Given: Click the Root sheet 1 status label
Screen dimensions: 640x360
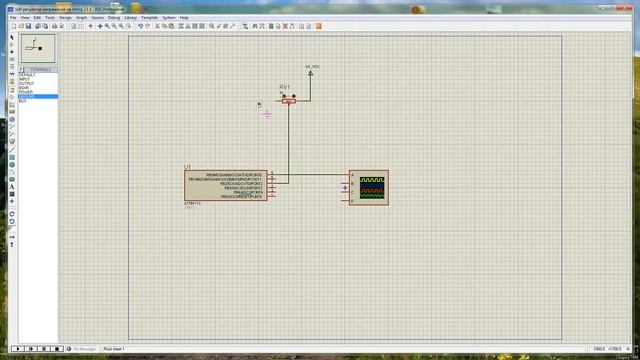Looking at the screenshot, I should click(114, 349).
